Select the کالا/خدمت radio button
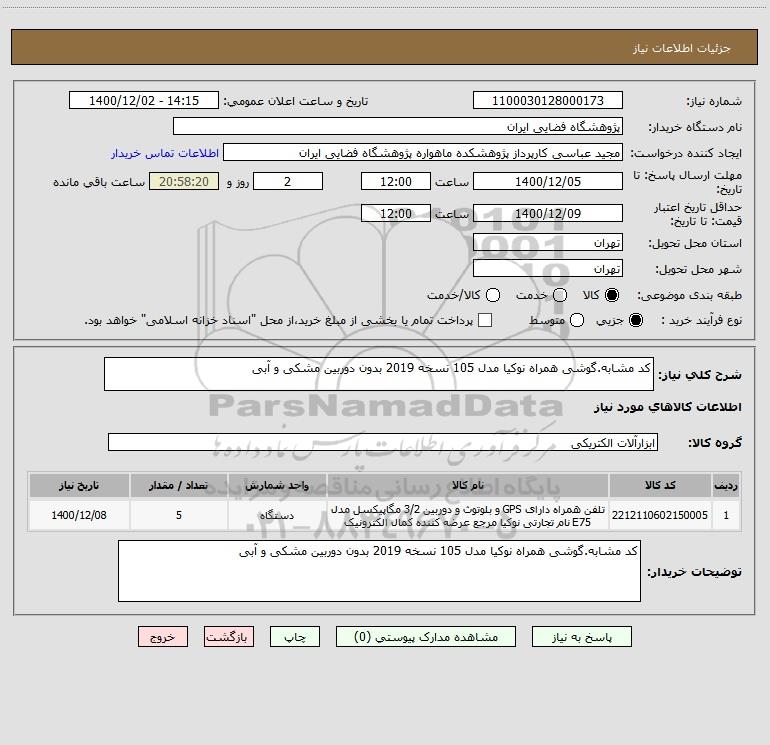Screen dimensions: 770x745 click(x=493, y=295)
